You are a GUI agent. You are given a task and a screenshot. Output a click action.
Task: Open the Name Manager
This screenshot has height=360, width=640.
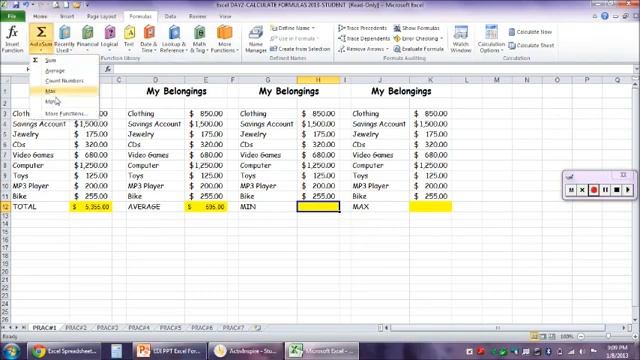256,38
